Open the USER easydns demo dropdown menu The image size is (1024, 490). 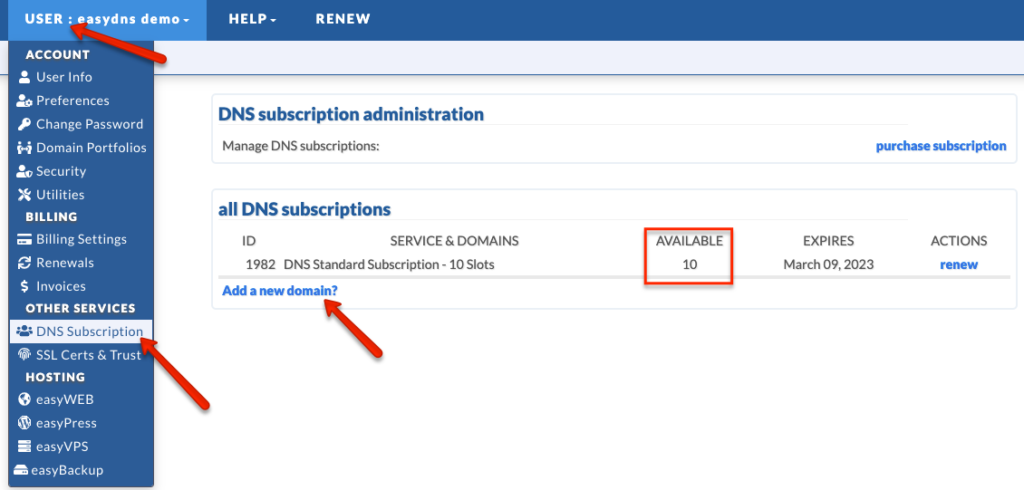(x=107, y=20)
